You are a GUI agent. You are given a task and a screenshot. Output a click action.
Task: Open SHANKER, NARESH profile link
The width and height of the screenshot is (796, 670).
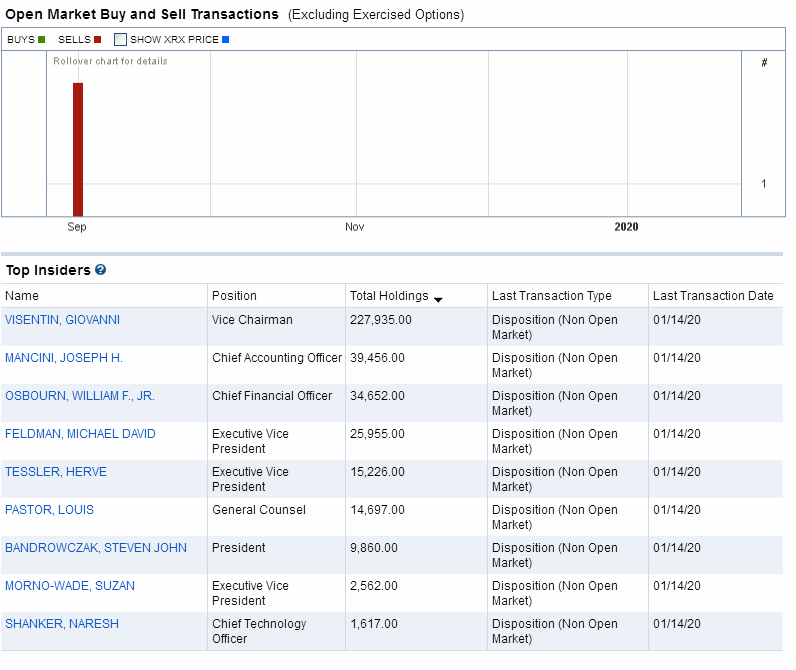tap(62, 624)
